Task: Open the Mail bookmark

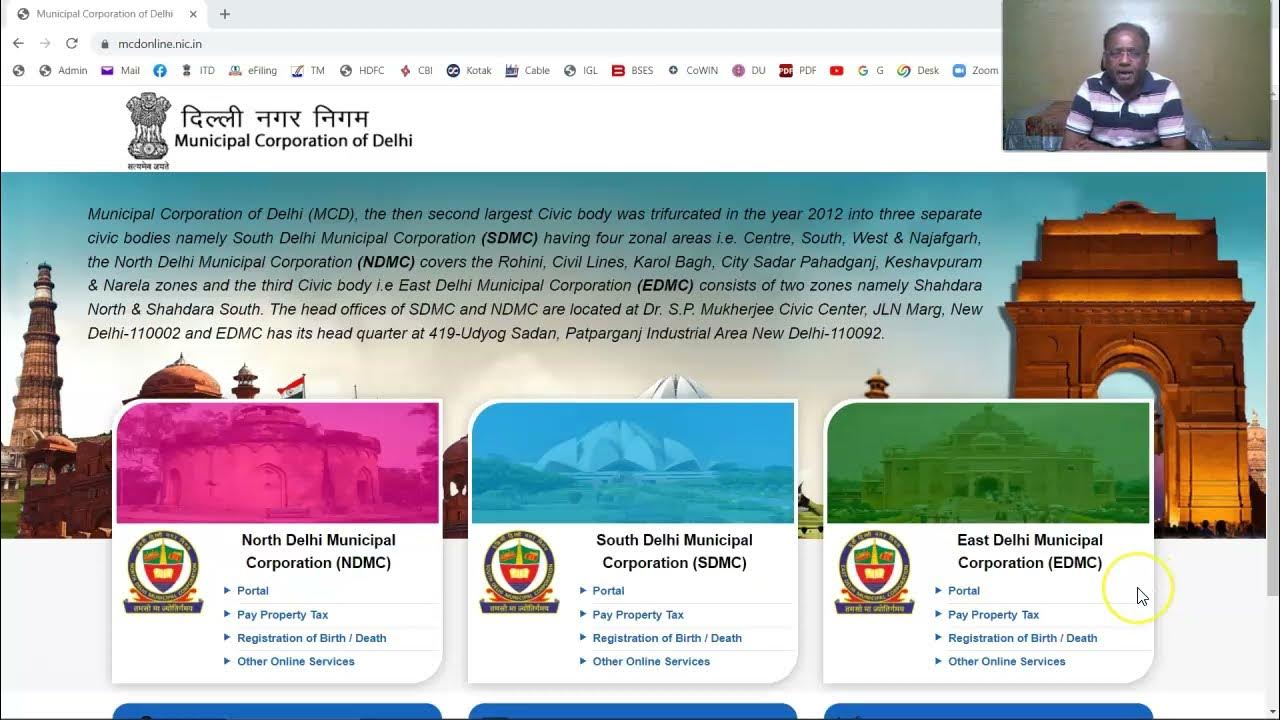Action: coord(121,71)
